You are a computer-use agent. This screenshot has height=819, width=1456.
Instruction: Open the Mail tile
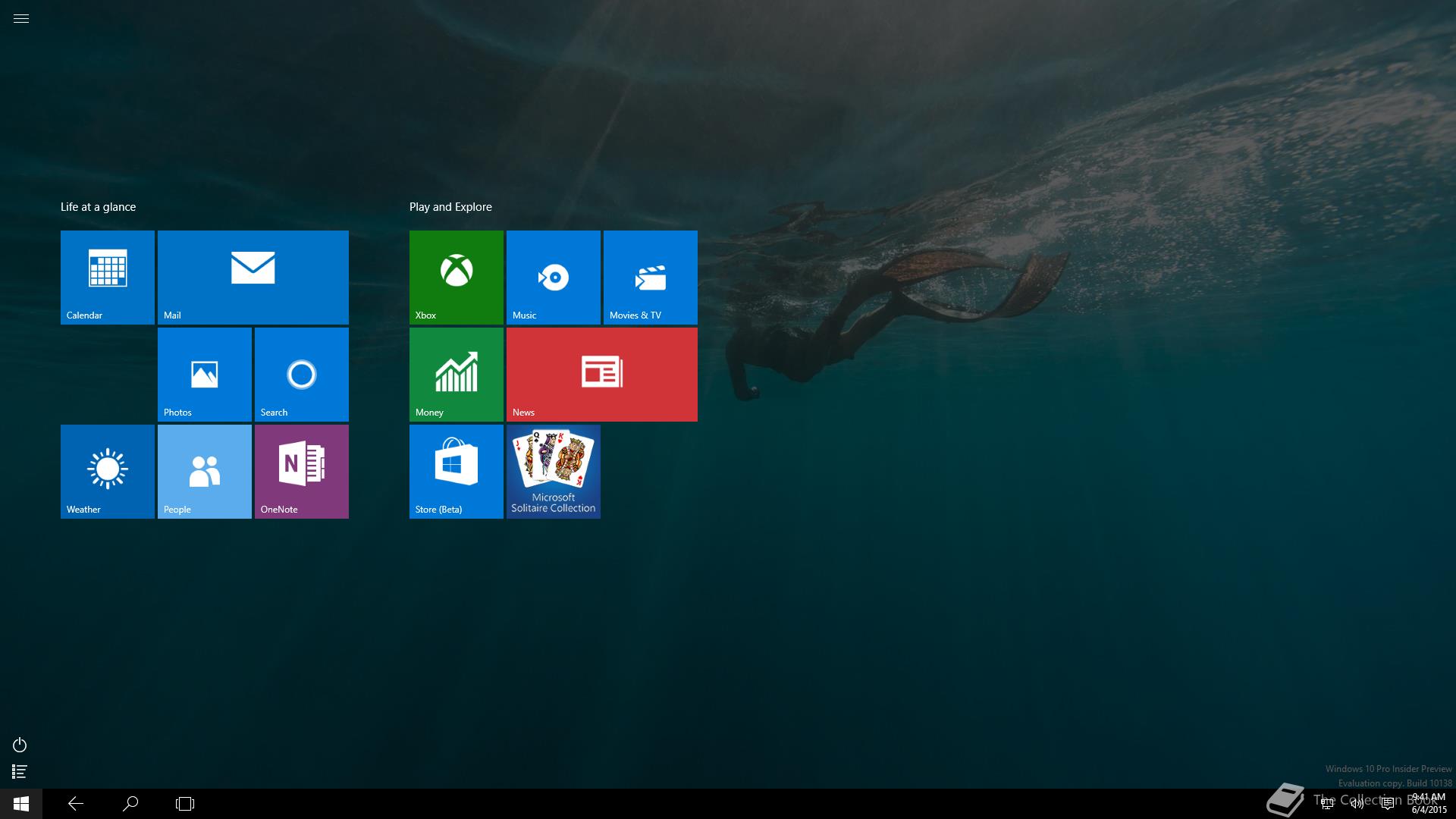253,278
